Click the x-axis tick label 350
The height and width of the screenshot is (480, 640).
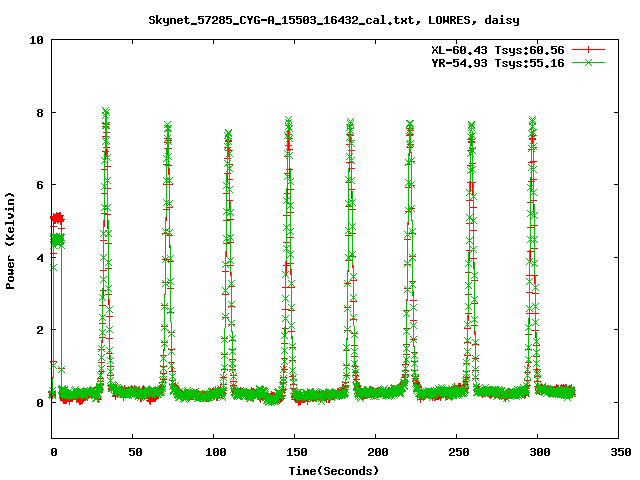619,452
